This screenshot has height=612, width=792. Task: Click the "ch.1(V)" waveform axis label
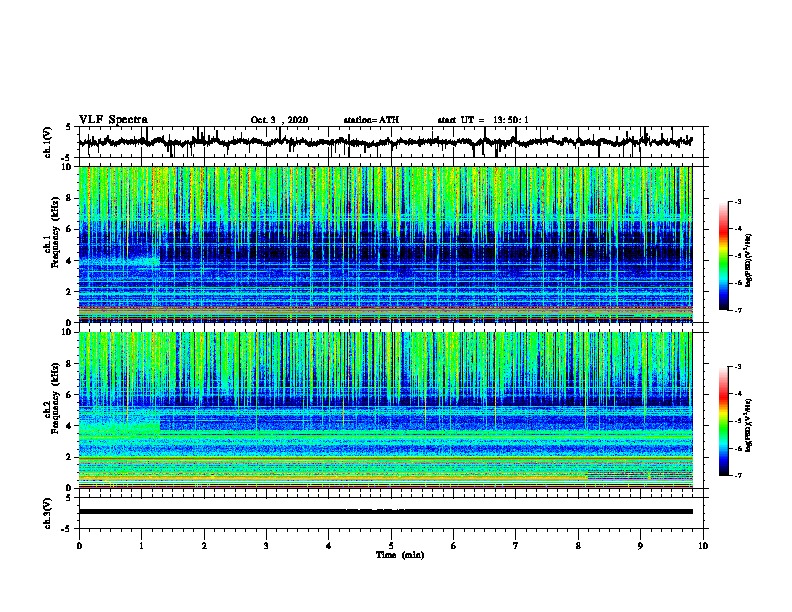tap(48, 142)
